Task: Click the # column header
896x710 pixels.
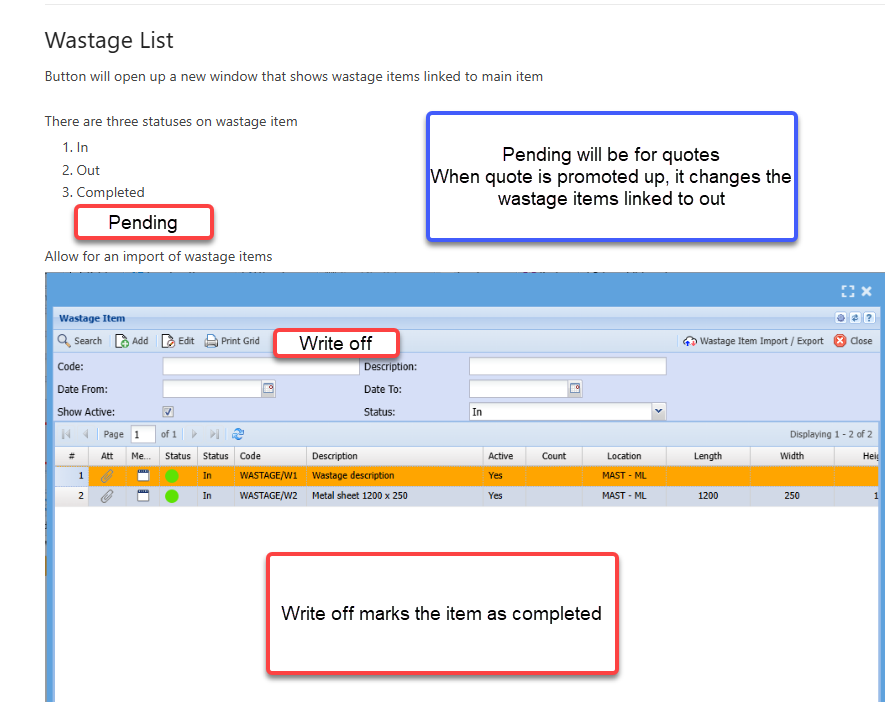Action: (71, 456)
